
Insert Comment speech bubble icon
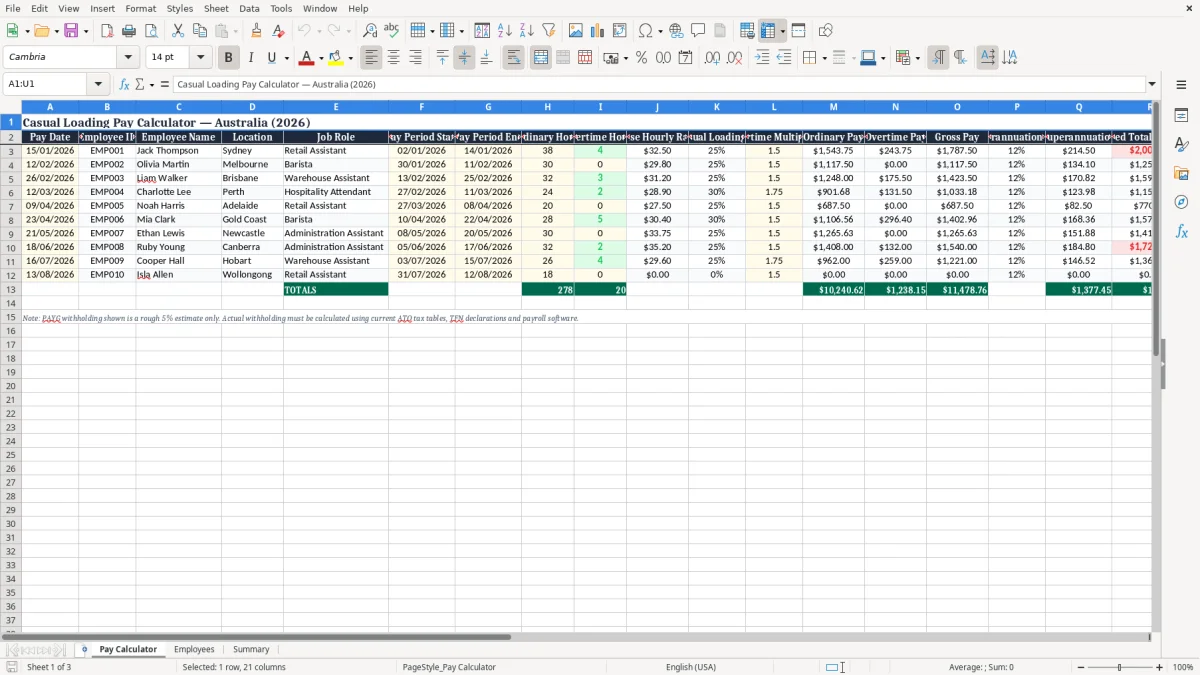(698, 31)
